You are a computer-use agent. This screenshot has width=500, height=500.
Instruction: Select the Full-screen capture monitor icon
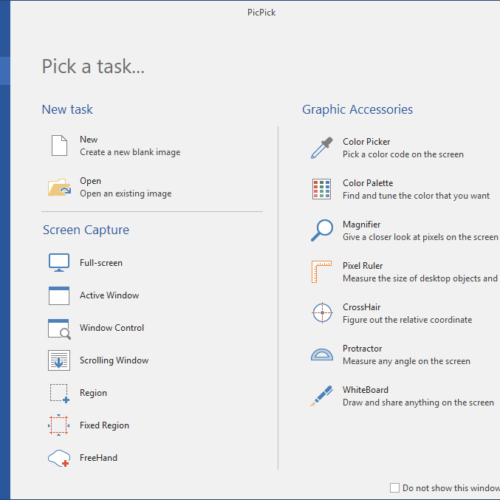coord(59,263)
